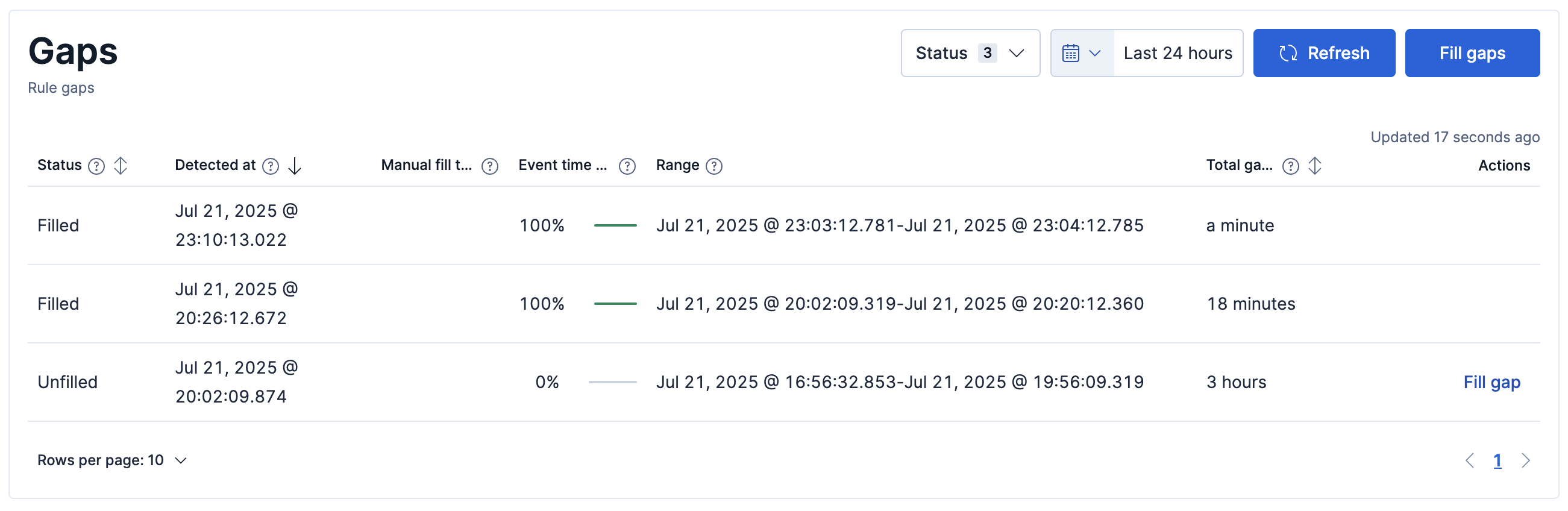Sort by Status column arrows
Viewport: 1568px width, 511px height.
click(121, 166)
